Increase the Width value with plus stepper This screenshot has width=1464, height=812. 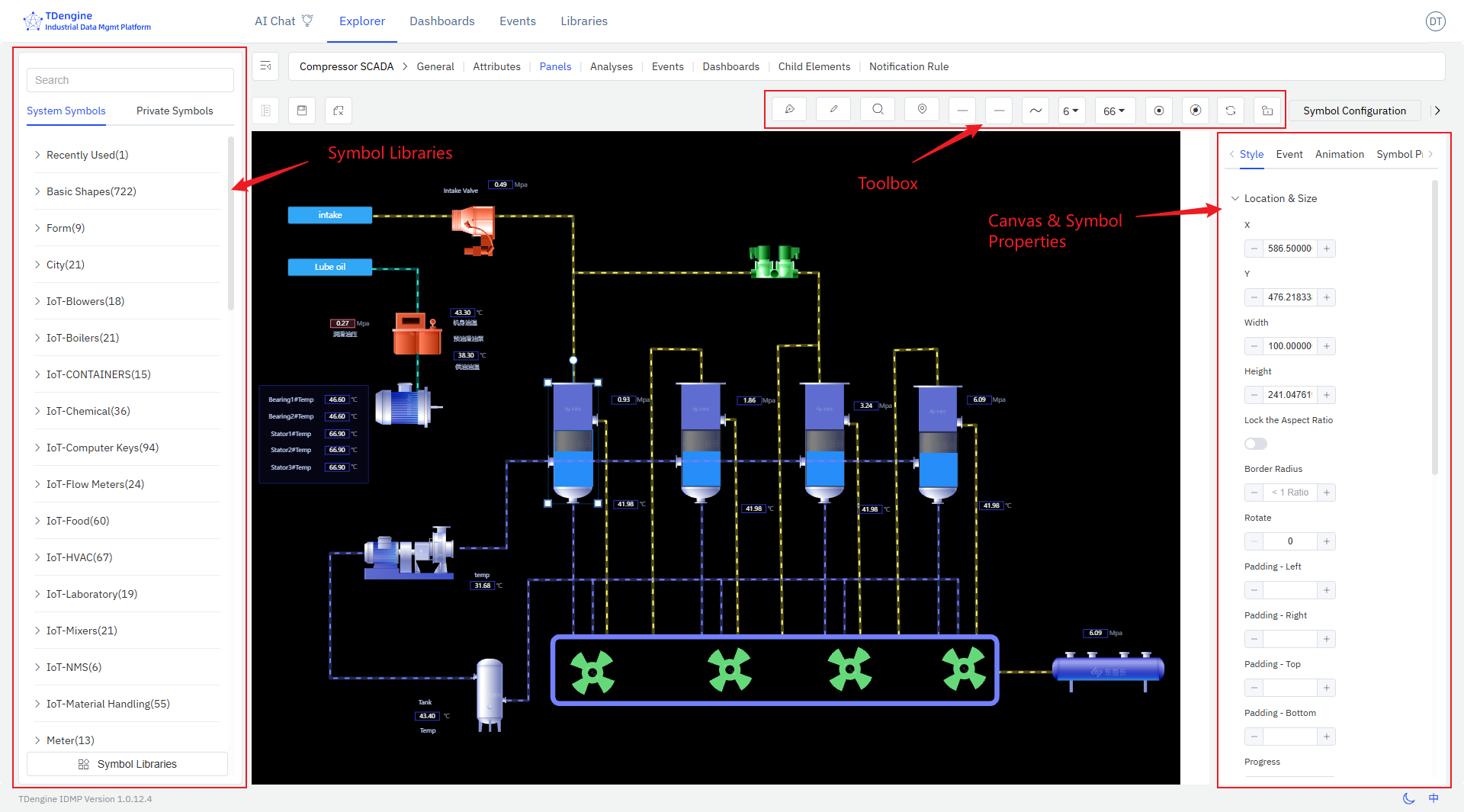1326,346
